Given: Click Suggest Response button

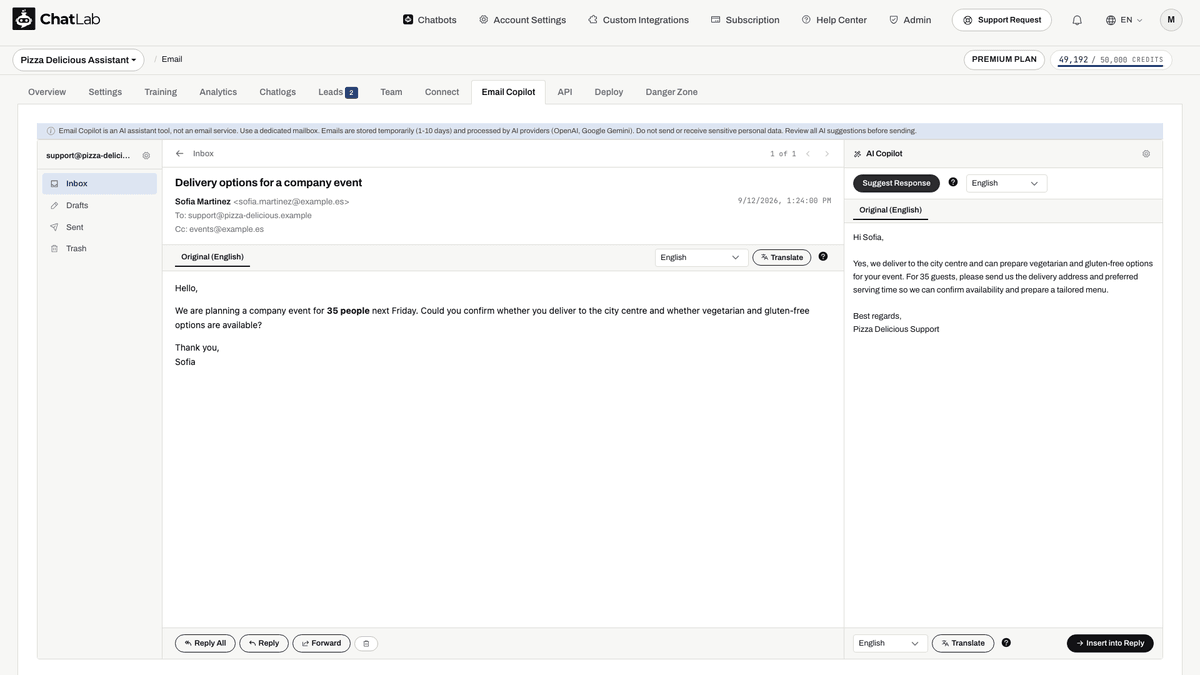Looking at the screenshot, I should point(896,183).
